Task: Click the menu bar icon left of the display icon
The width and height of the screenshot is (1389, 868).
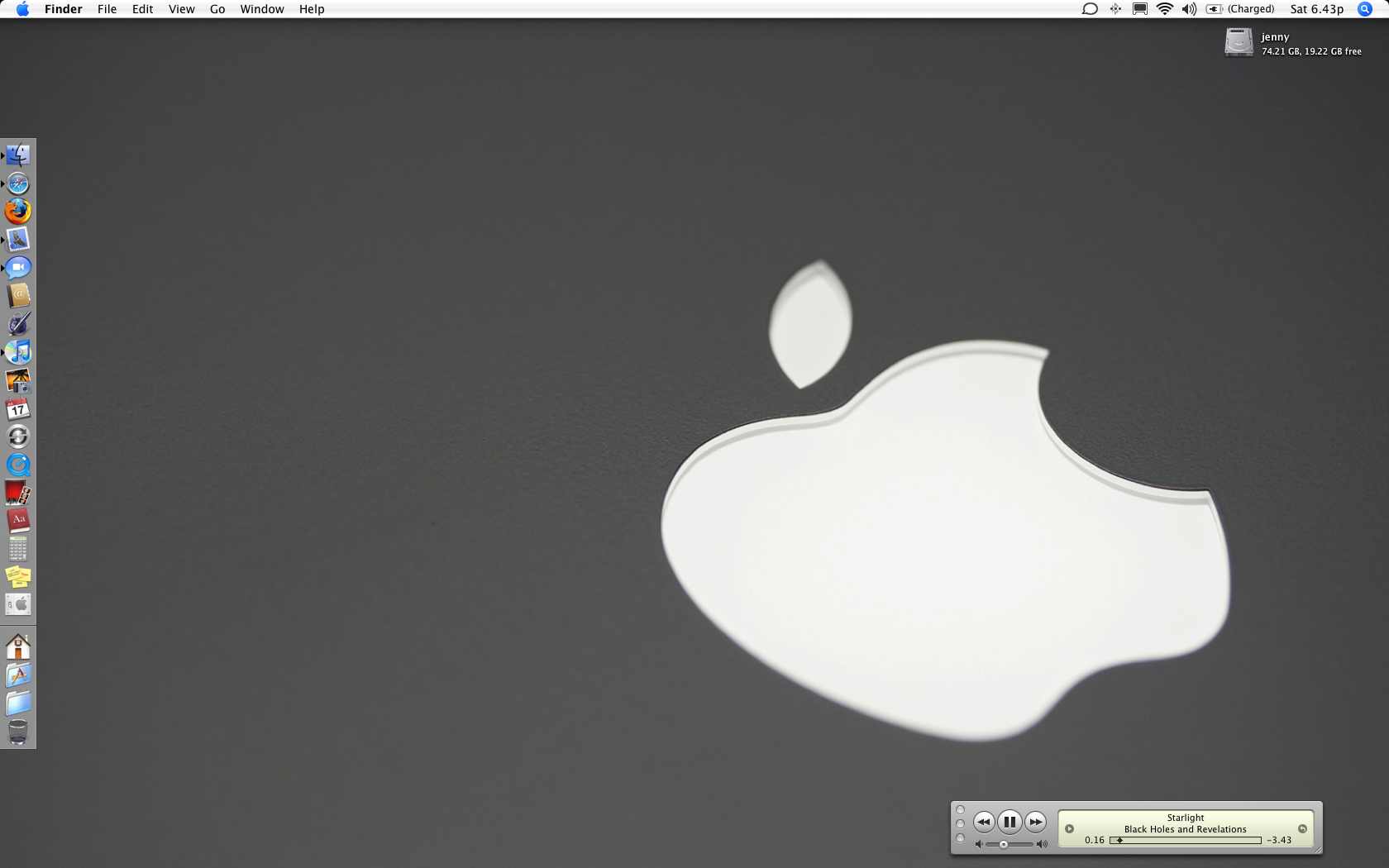Action: click(x=1115, y=9)
